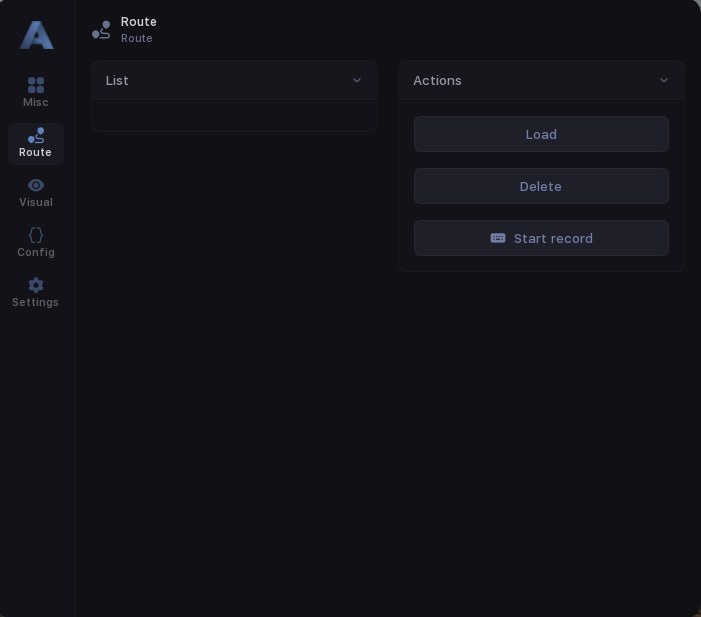701x617 pixels.
Task: Open the Settings tab label
Action: tap(36, 302)
